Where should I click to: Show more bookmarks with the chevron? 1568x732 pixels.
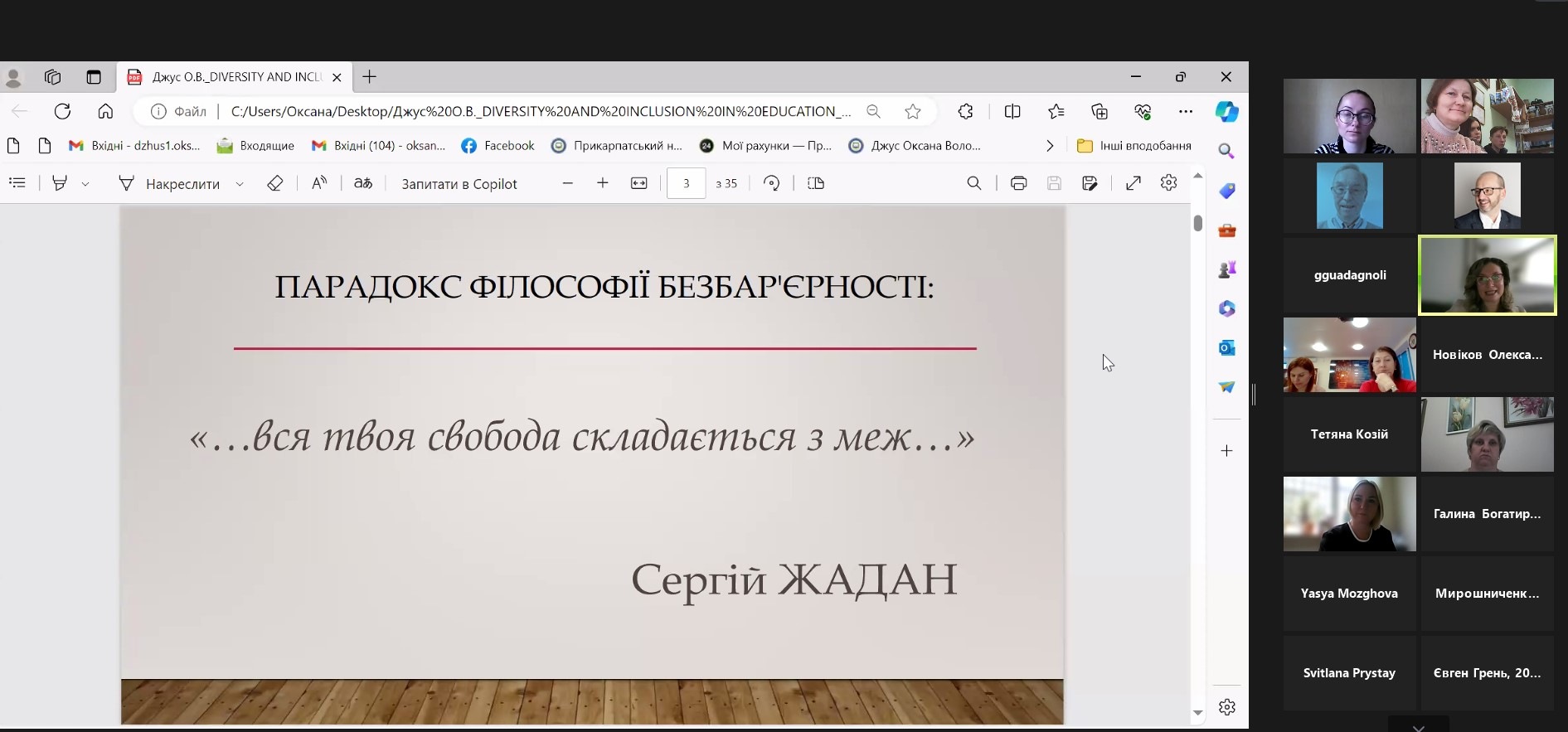[x=1050, y=146]
